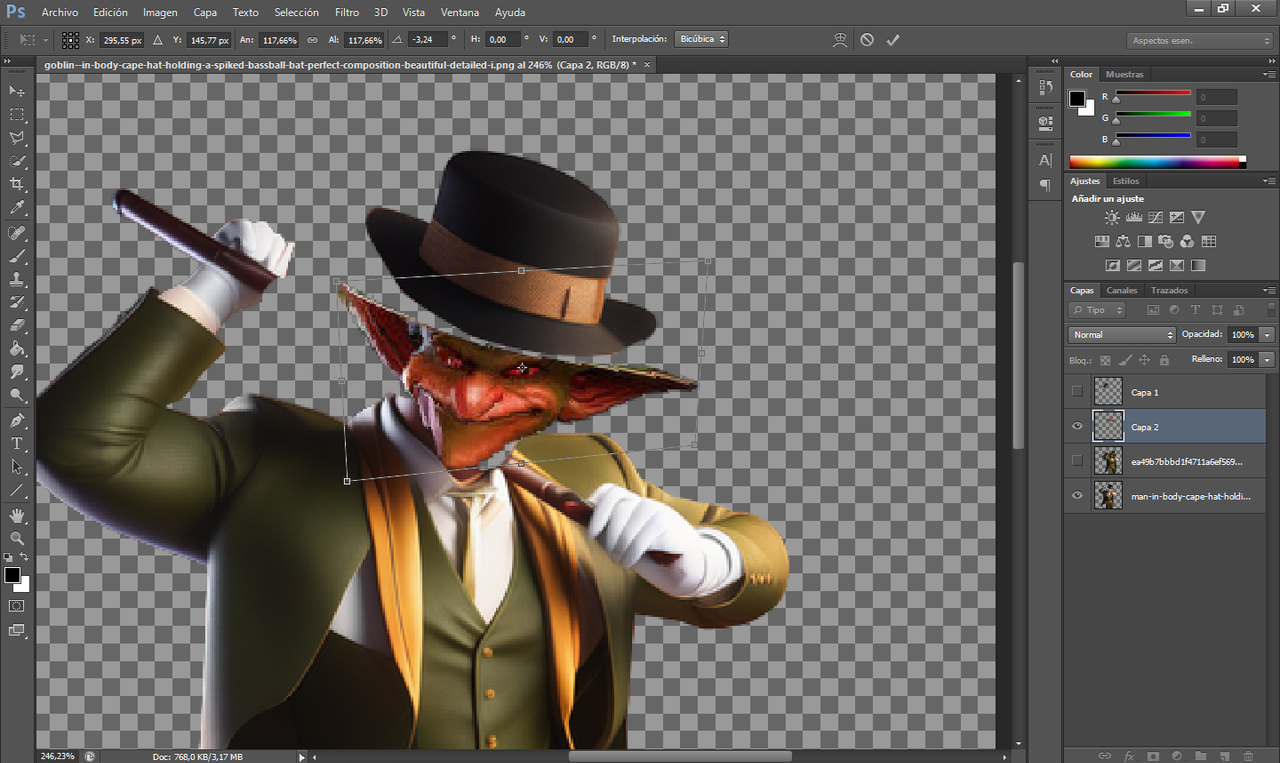Select the Zoom tool in the toolbox
The width and height of the screenshot is (1280, 763).
17,538
